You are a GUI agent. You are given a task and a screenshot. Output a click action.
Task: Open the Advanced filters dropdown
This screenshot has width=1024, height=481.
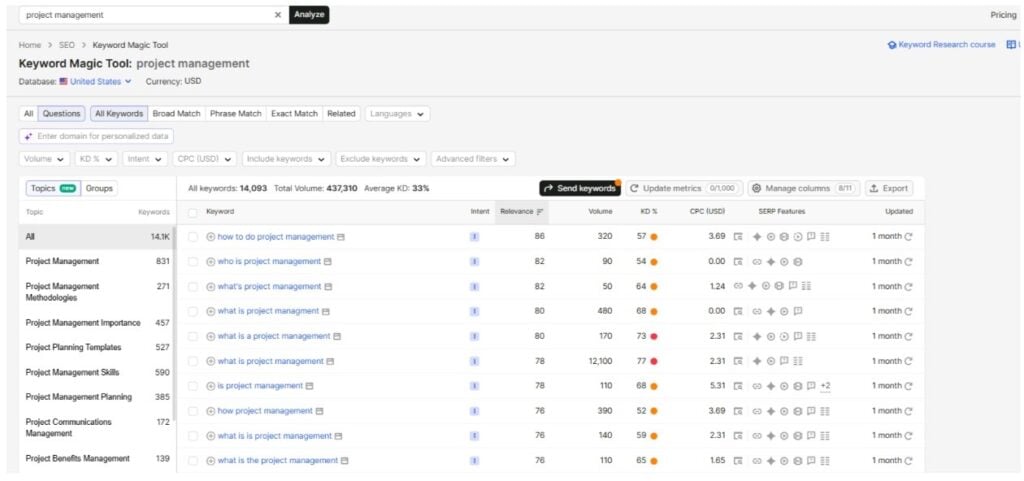(473, 159)
